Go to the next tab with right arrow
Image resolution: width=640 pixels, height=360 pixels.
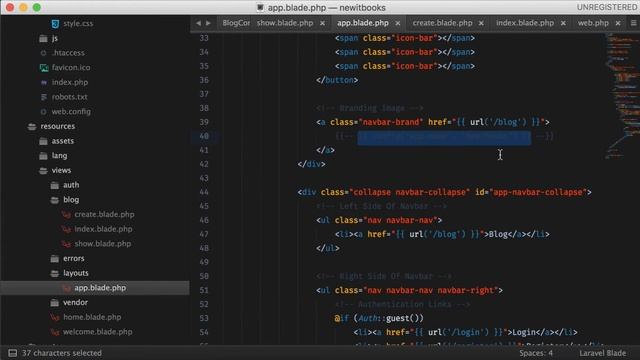coord(208,23)
